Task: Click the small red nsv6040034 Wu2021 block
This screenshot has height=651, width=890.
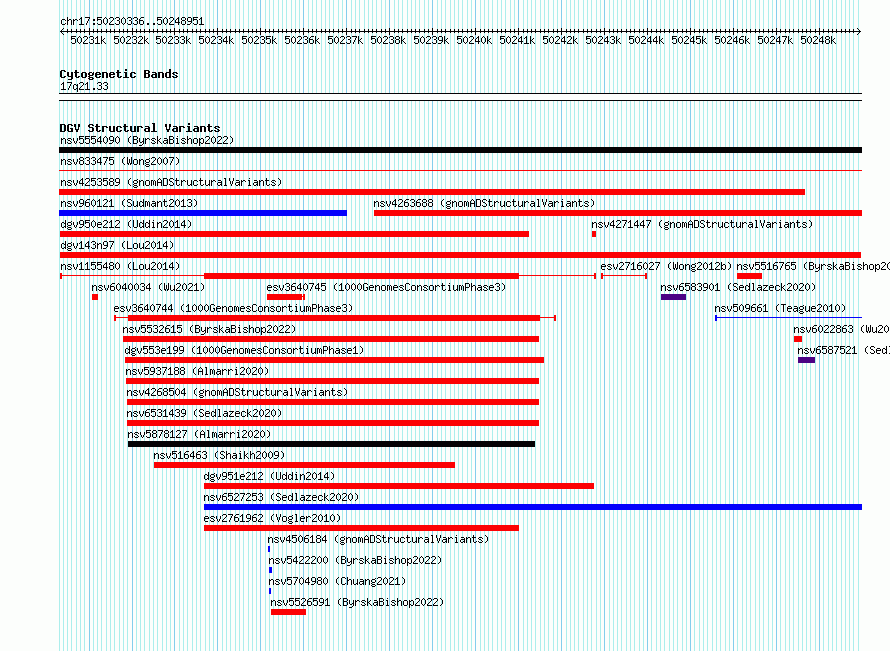Action: tap(95, 297)
